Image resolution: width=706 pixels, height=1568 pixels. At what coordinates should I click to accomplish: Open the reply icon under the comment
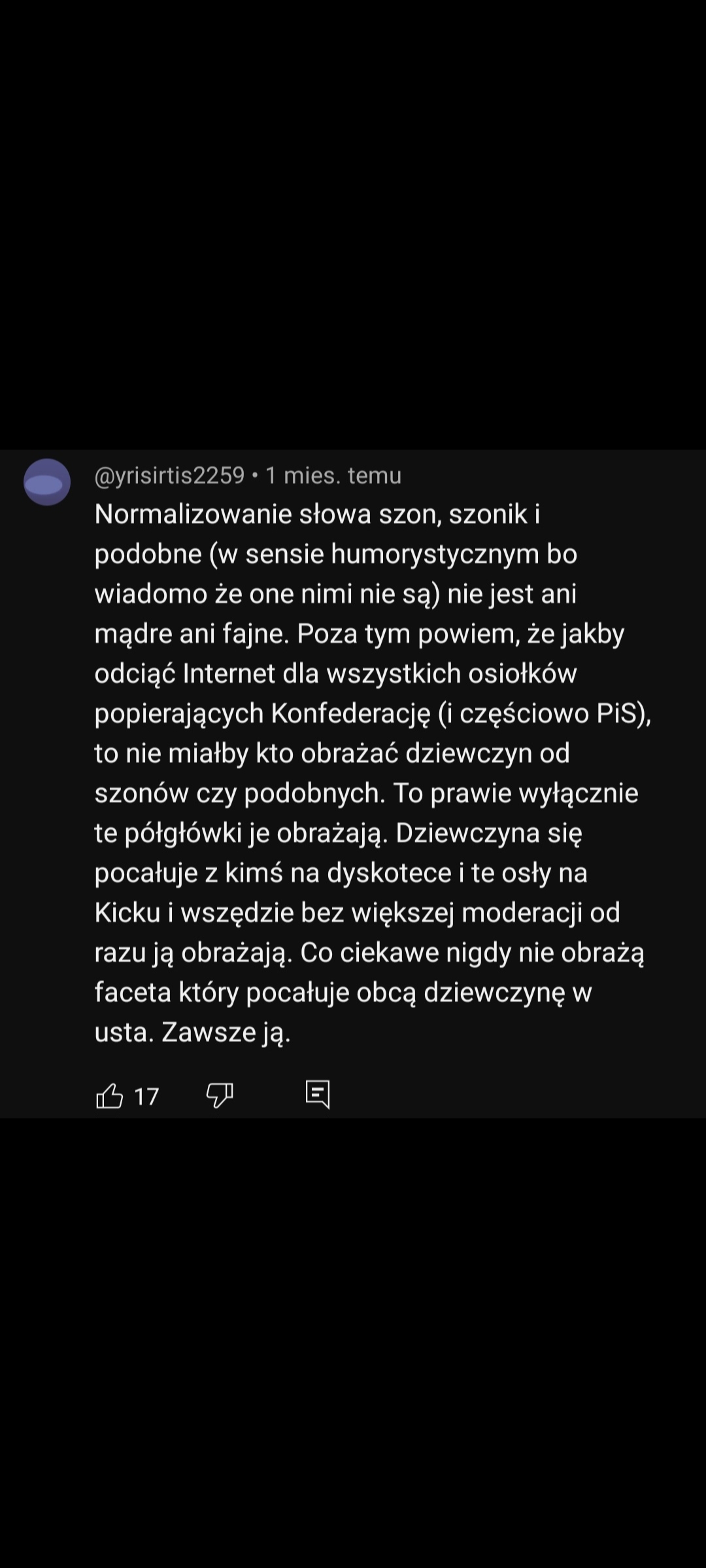click(x=318, y=1094)
